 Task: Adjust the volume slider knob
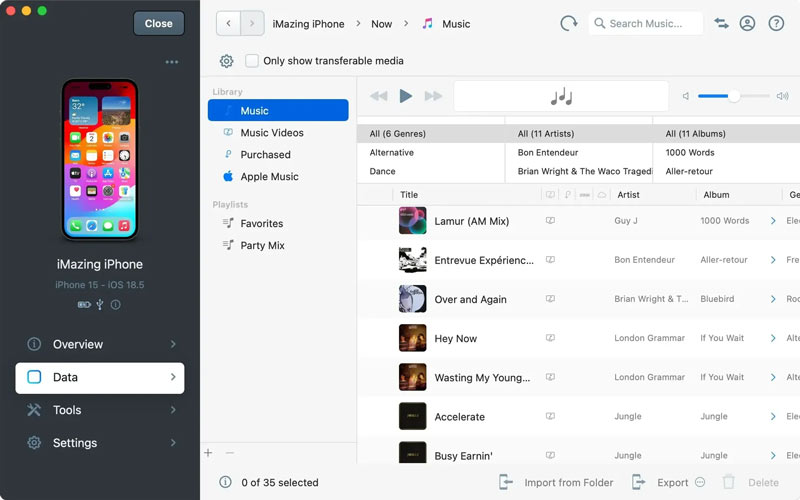click(x=734, y=96)
